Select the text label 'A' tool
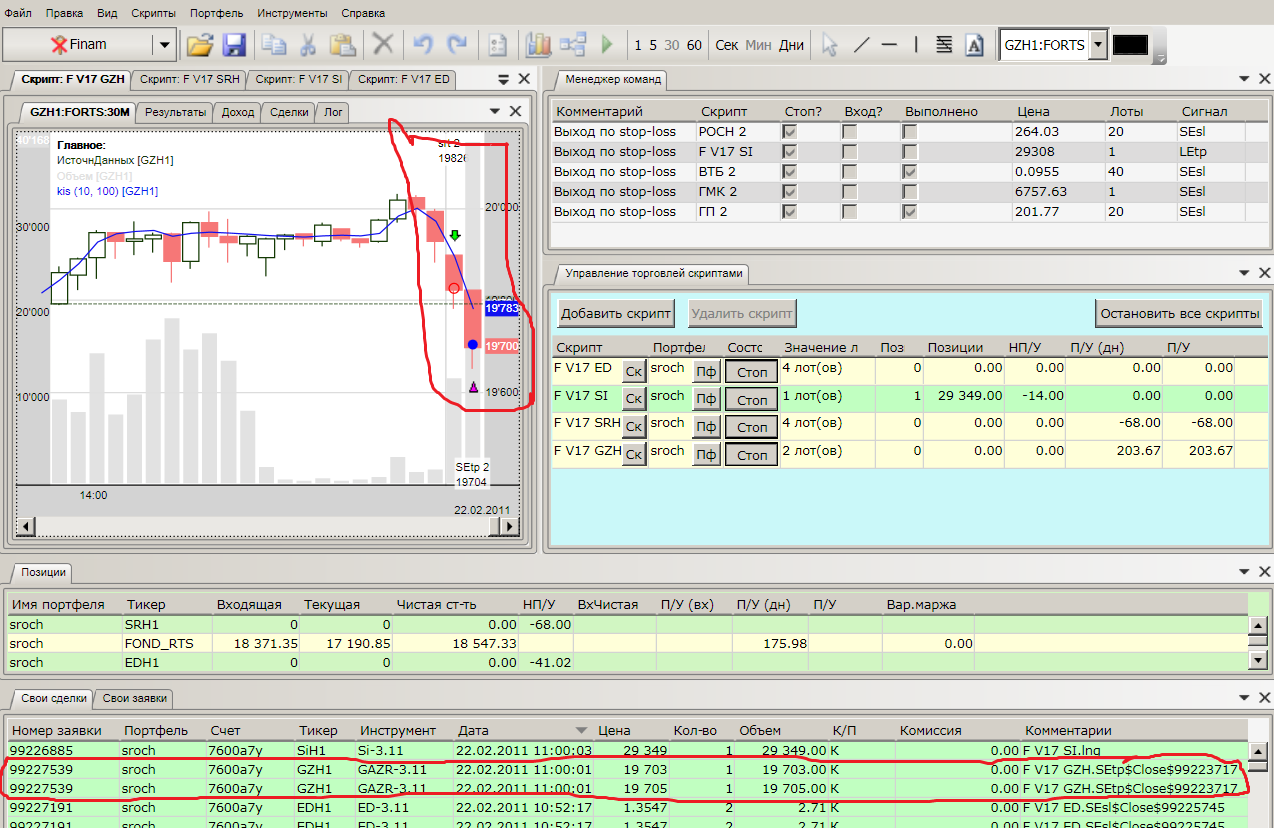 [x=974, y=45]
